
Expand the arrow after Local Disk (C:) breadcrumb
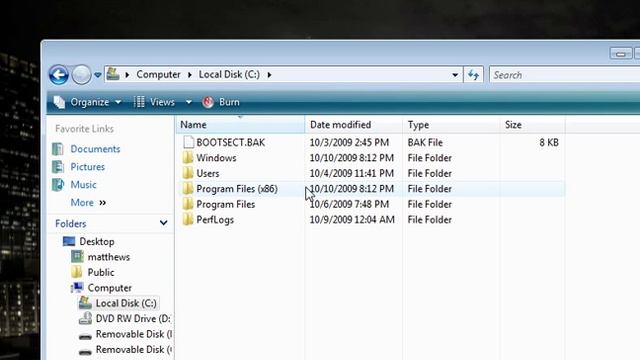pyautogui.click(x=269, y=75)
